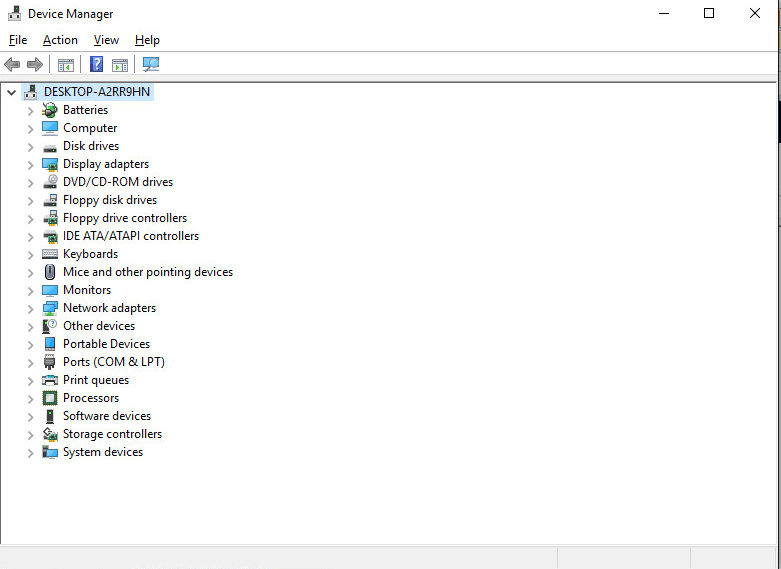Select the System devices entry
This screenshot has width=781, height=569.
[102, 452]
